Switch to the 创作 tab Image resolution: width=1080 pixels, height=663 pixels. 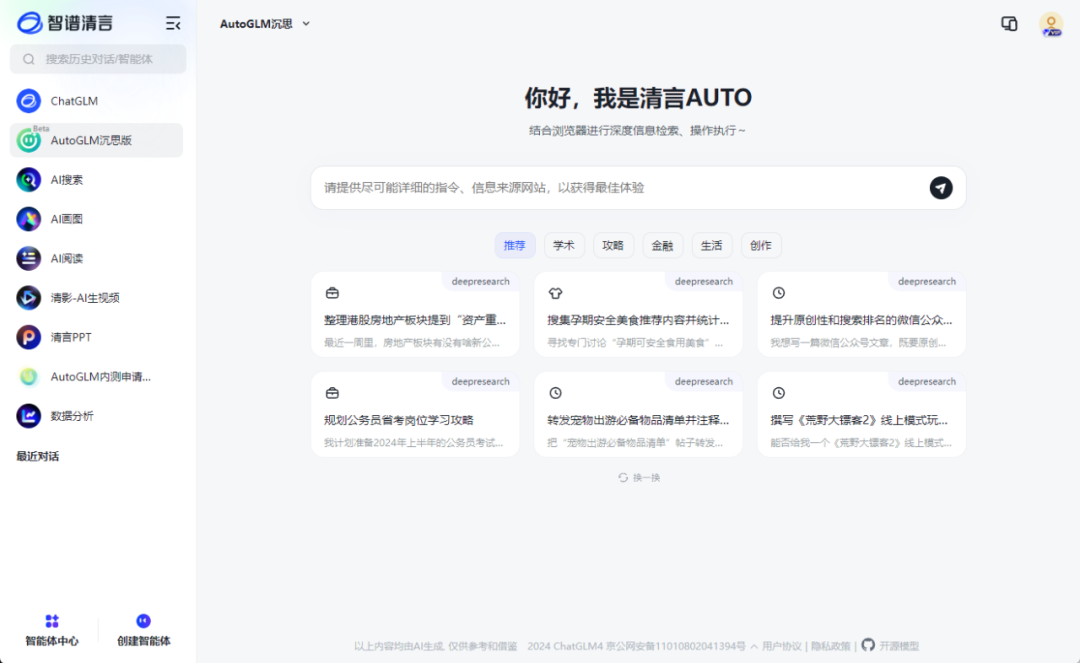click(760, 245)
